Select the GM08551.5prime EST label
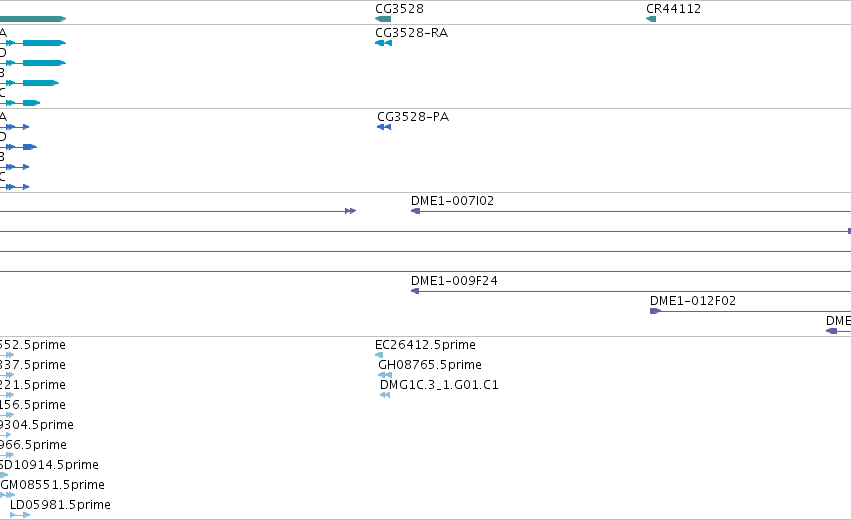The width and height of the screenshot is (851, 520). click(52, 485)
